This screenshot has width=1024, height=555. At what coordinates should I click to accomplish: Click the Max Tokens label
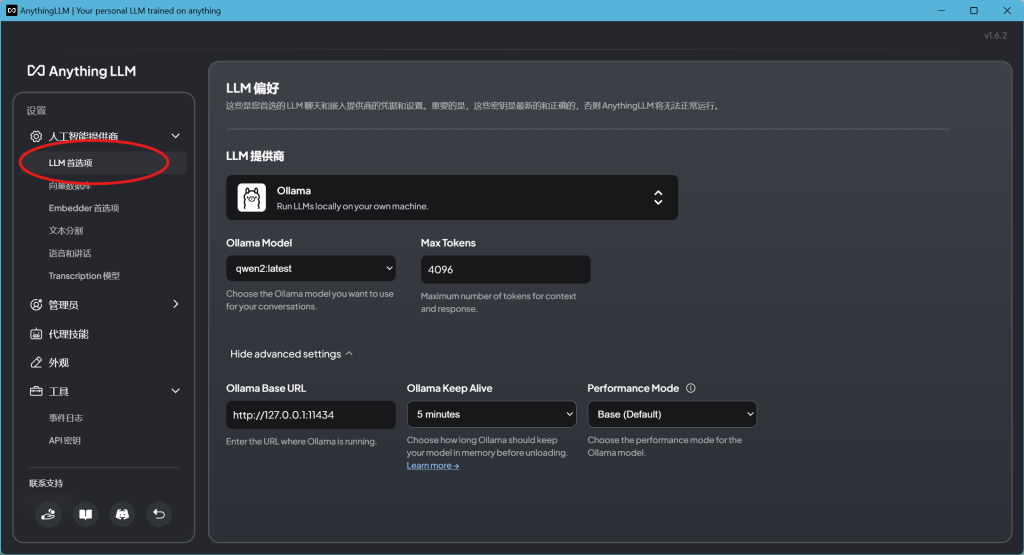click(448, 243)
